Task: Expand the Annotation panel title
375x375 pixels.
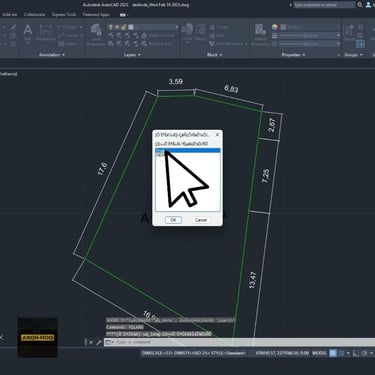Action: 52,55
